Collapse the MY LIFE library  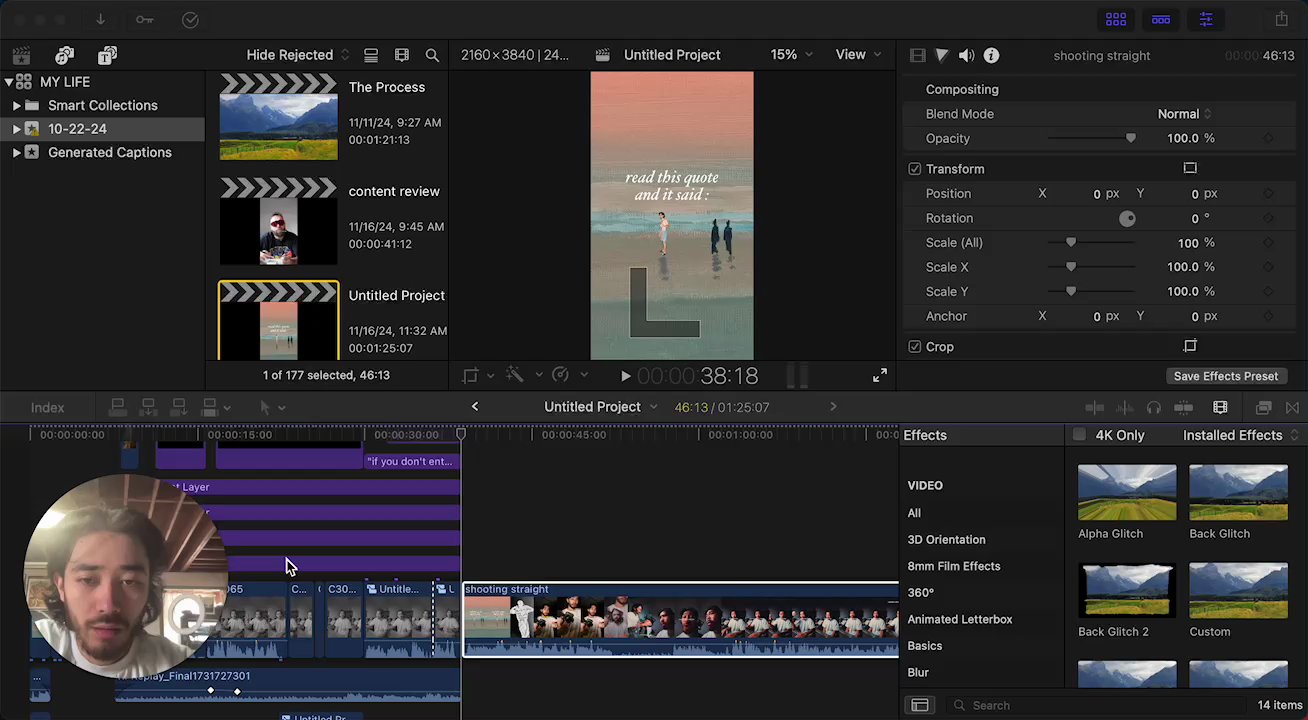[x=8, y=82]
